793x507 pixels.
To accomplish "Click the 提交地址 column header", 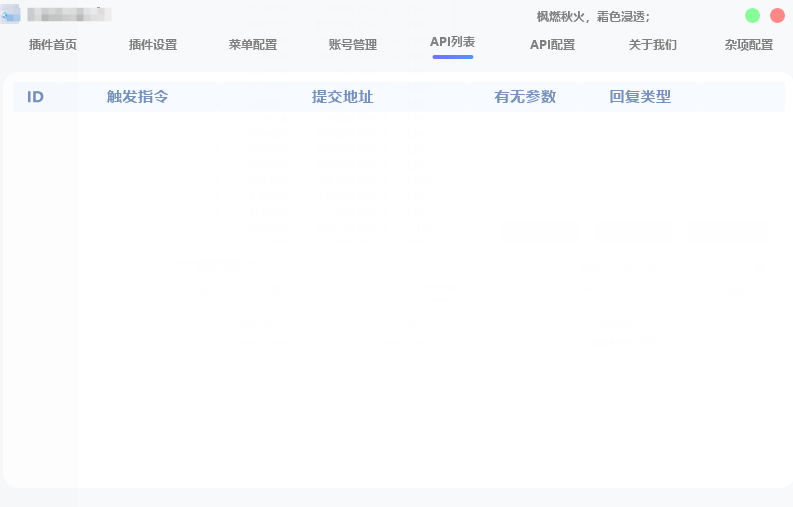I will coord(342,97).
